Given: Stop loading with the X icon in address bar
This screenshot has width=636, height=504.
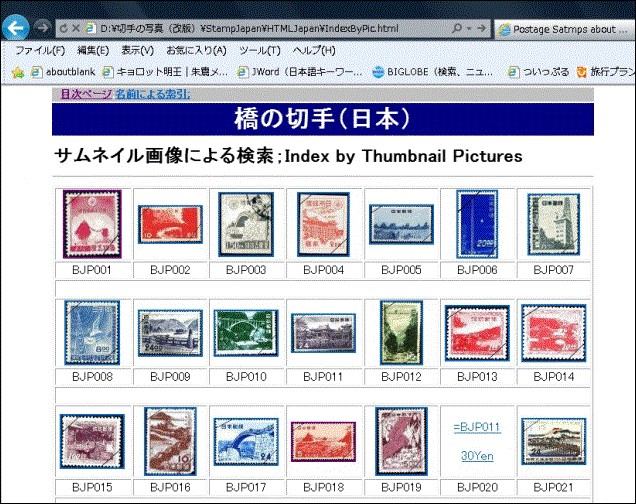Looking at the screenshot, I should pyautogui.click(x=75, y=28).
